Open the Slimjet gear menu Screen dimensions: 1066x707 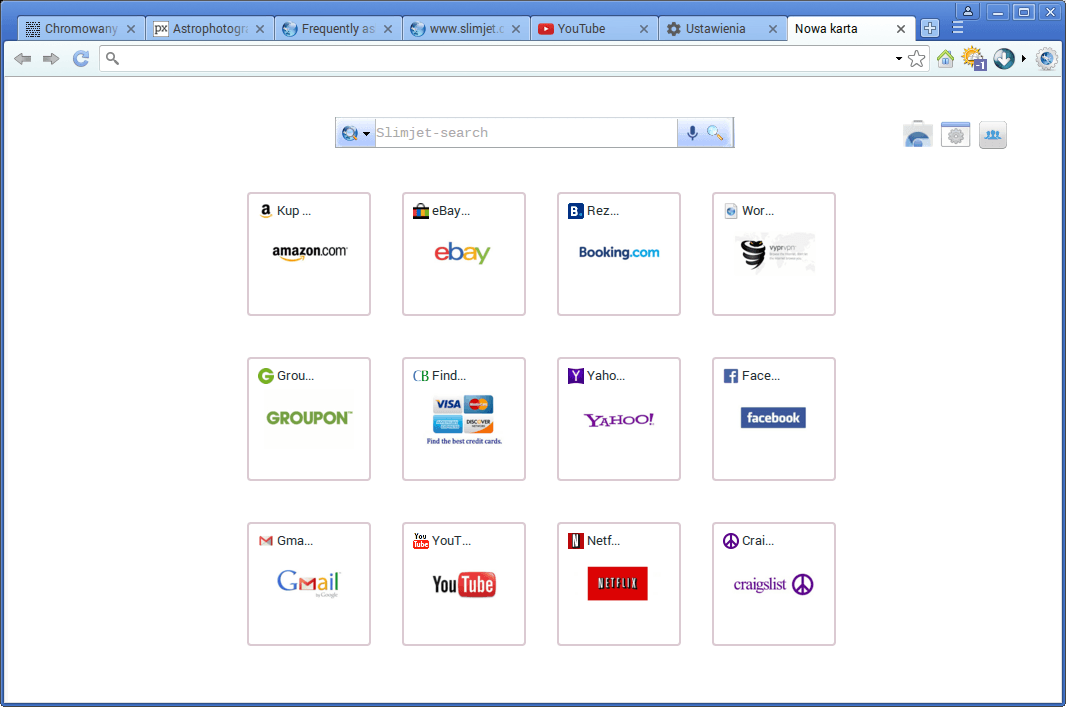click(x=1047, y=59)
